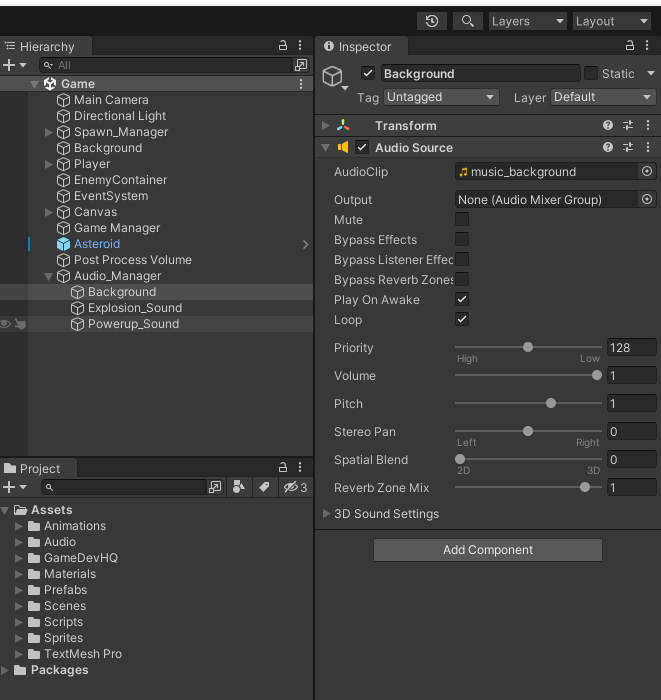661x700 pixels.
Task: Open the Hierarchy panel kebab menu
Action: pos(300,45)
